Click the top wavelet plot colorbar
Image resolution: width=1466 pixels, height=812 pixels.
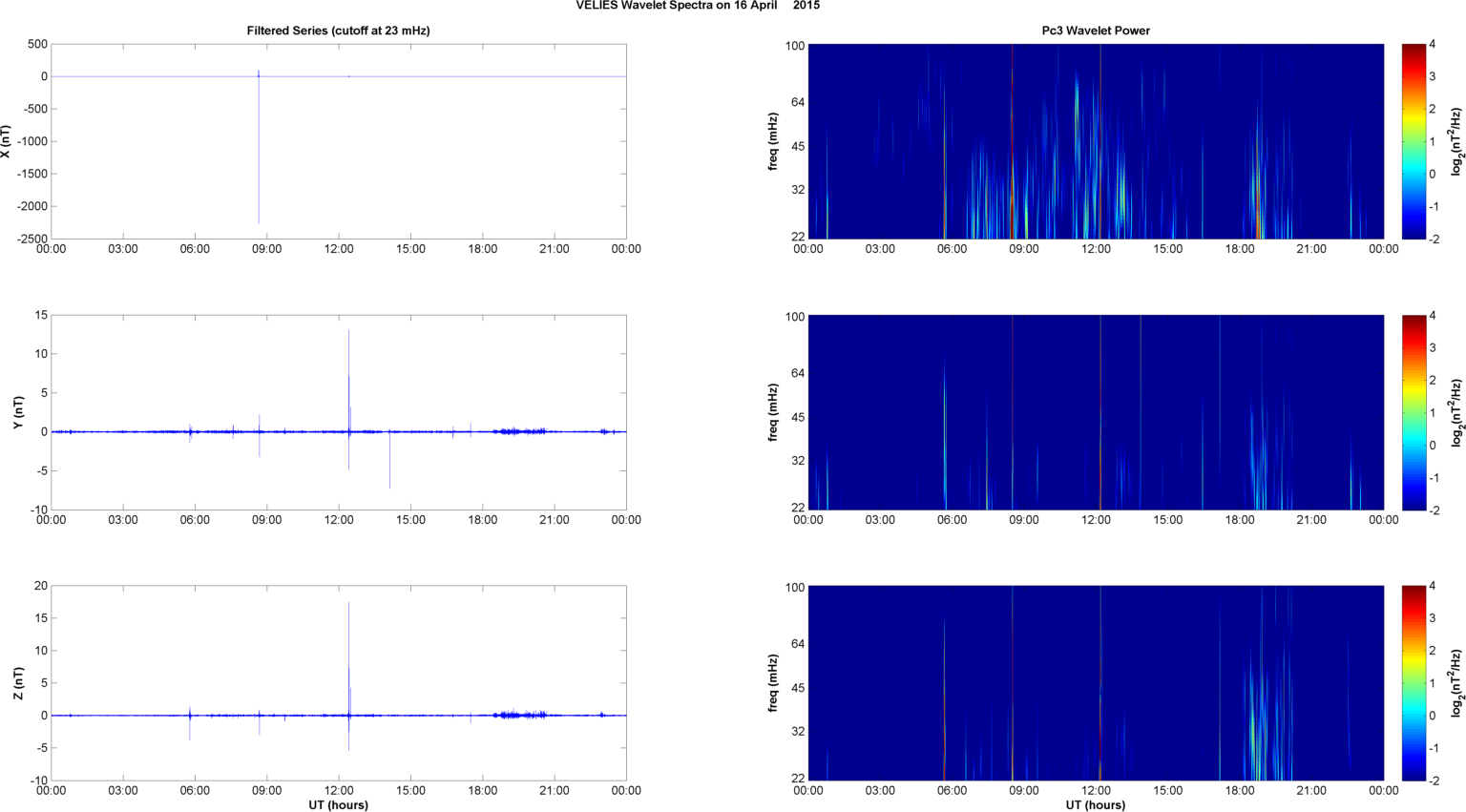coord(1414,141)
